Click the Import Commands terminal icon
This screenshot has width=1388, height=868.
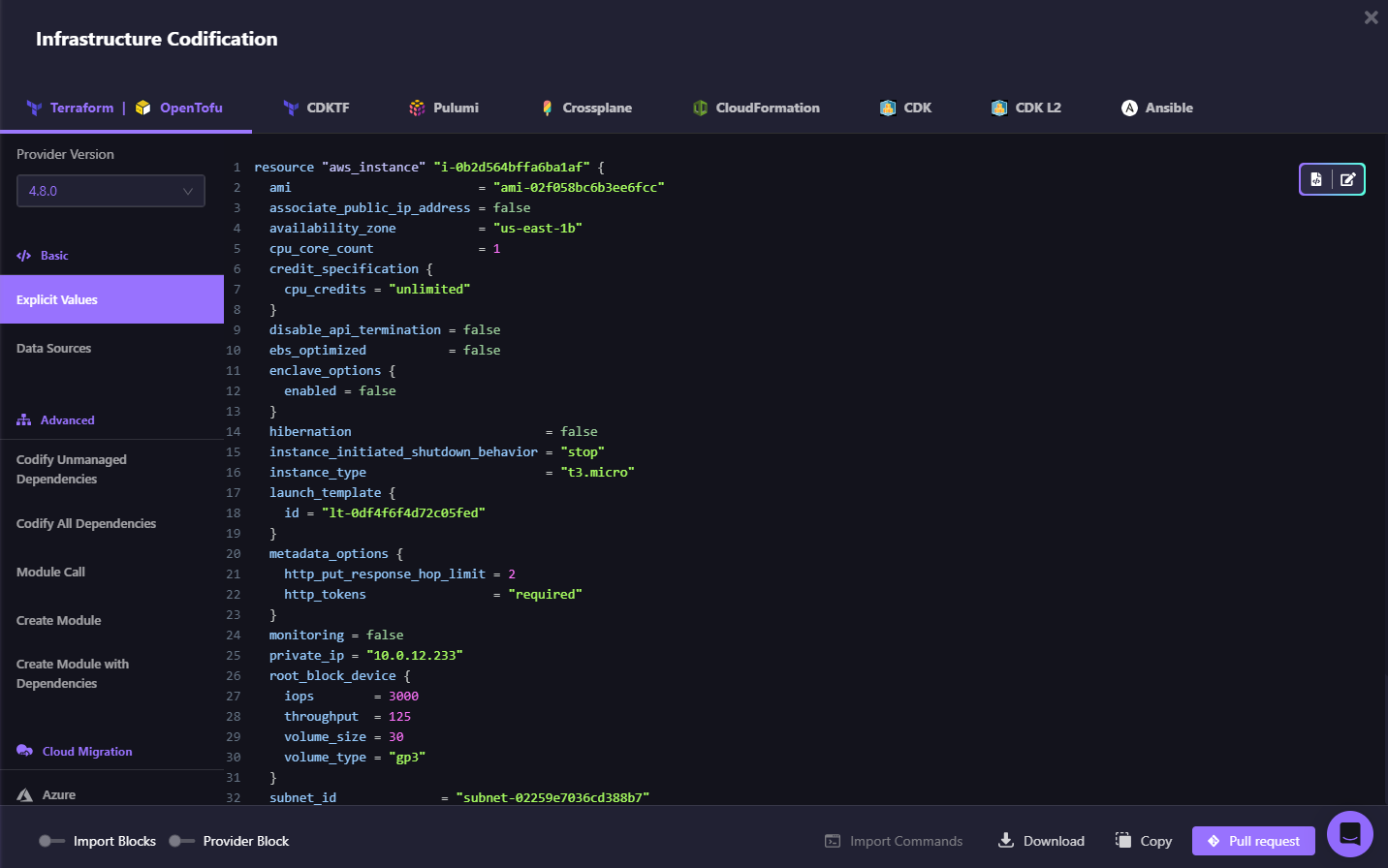(x=833, y=841)
